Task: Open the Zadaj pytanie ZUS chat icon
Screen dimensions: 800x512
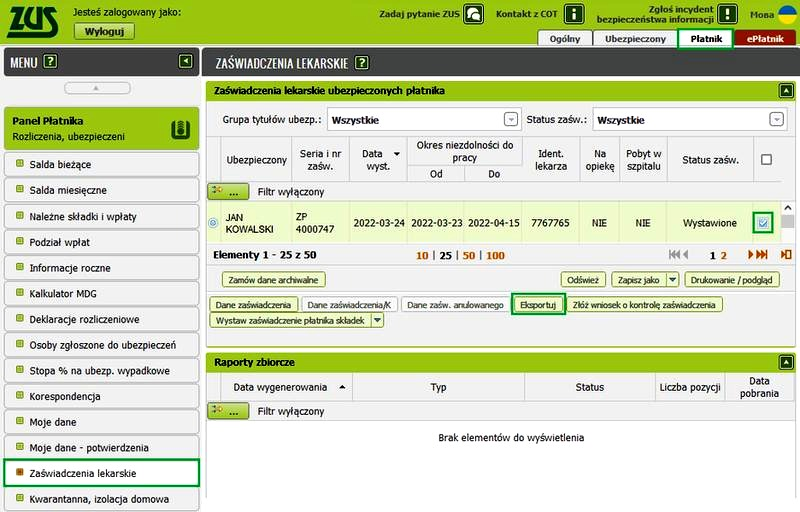Action: pyautogui.click(x=473, y=14)
